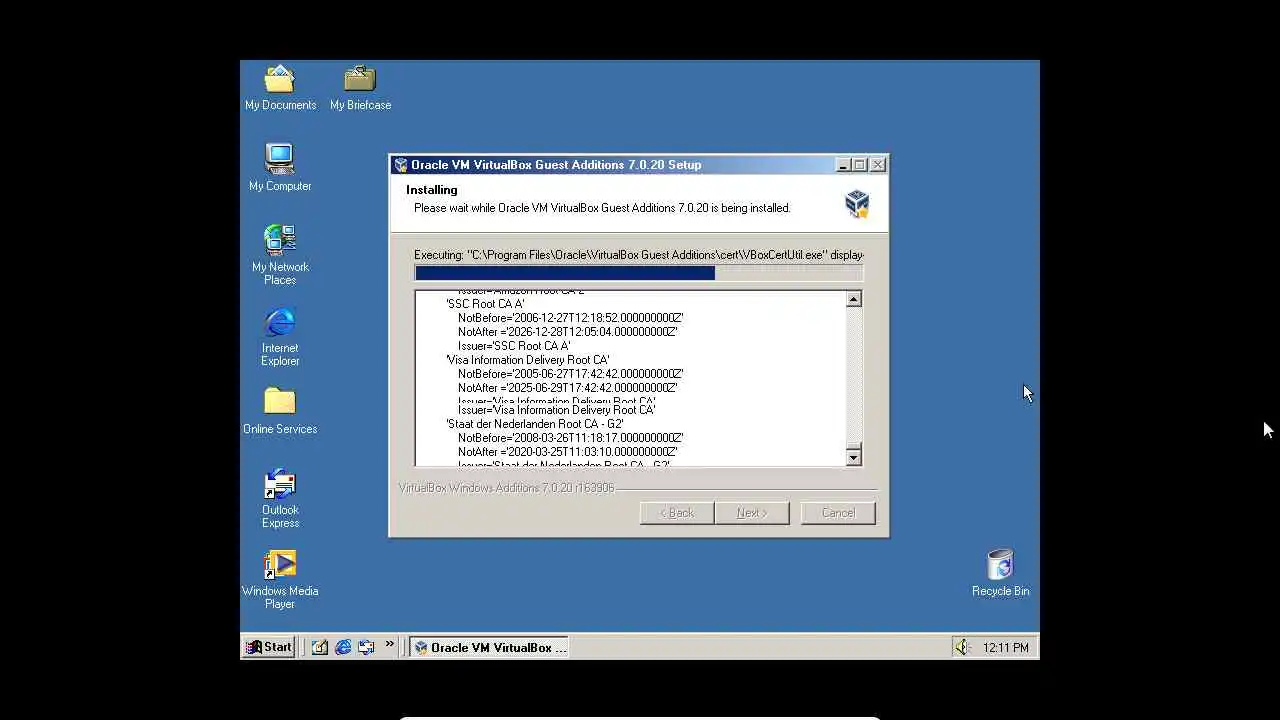Click the Oracle VM VirtualBox taskbar button
Screen dimensions: 1280x720
[x=490, y=647]
